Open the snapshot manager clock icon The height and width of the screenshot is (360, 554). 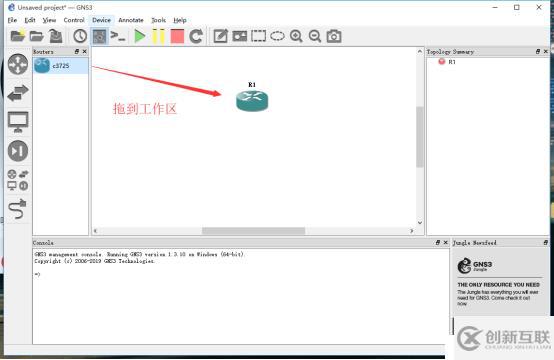(80, 36)
